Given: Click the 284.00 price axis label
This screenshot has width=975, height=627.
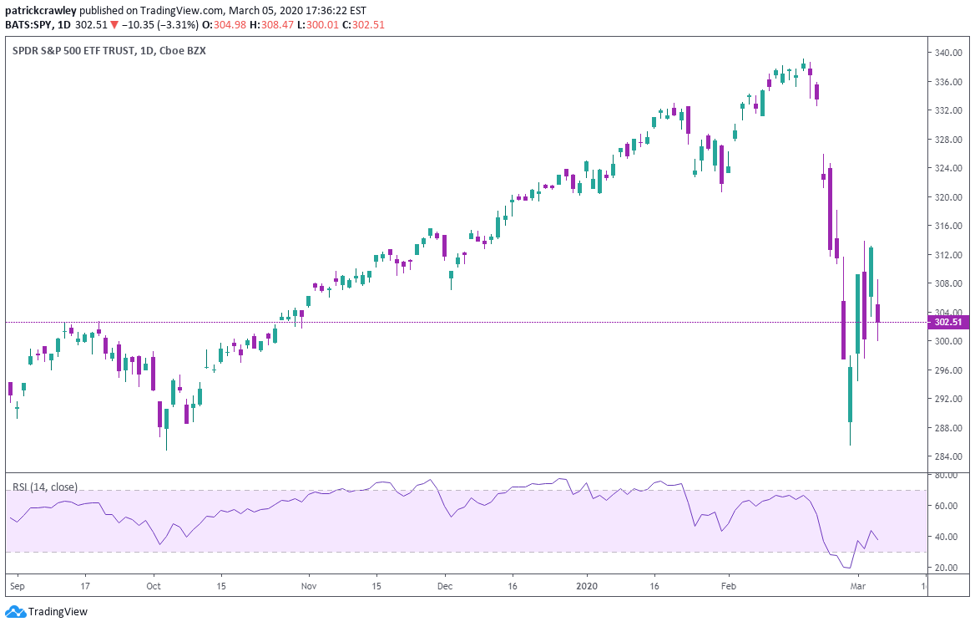Looking at the screenshot, I should click(948, 457).
